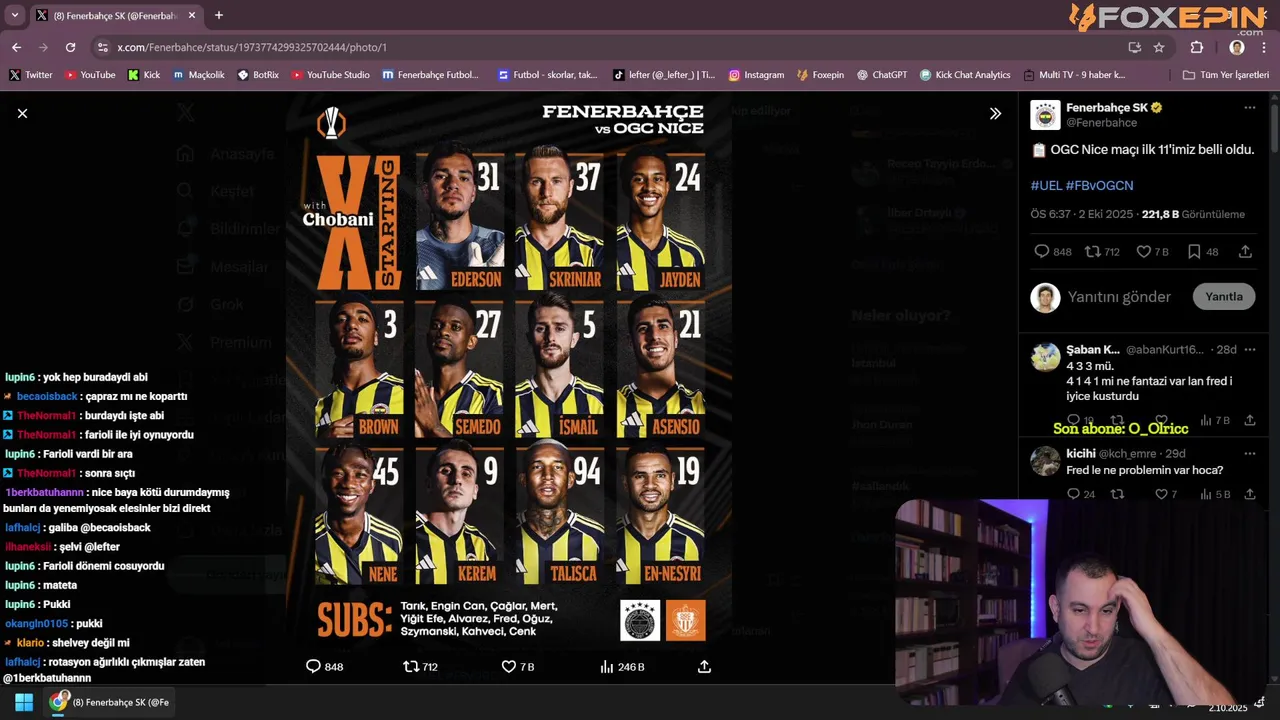Open the YouTube Studio bookmark

(330, 75)
